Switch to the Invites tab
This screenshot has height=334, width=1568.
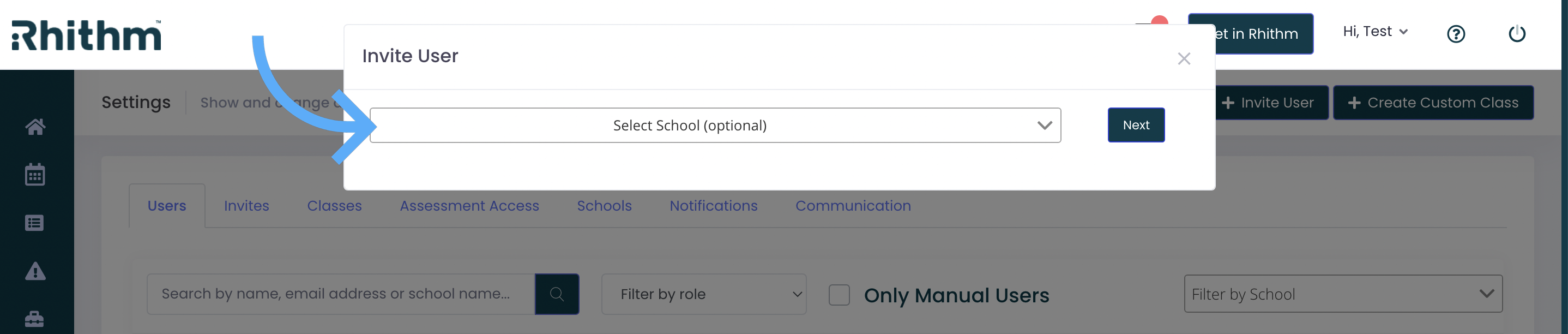coord(246,206)
